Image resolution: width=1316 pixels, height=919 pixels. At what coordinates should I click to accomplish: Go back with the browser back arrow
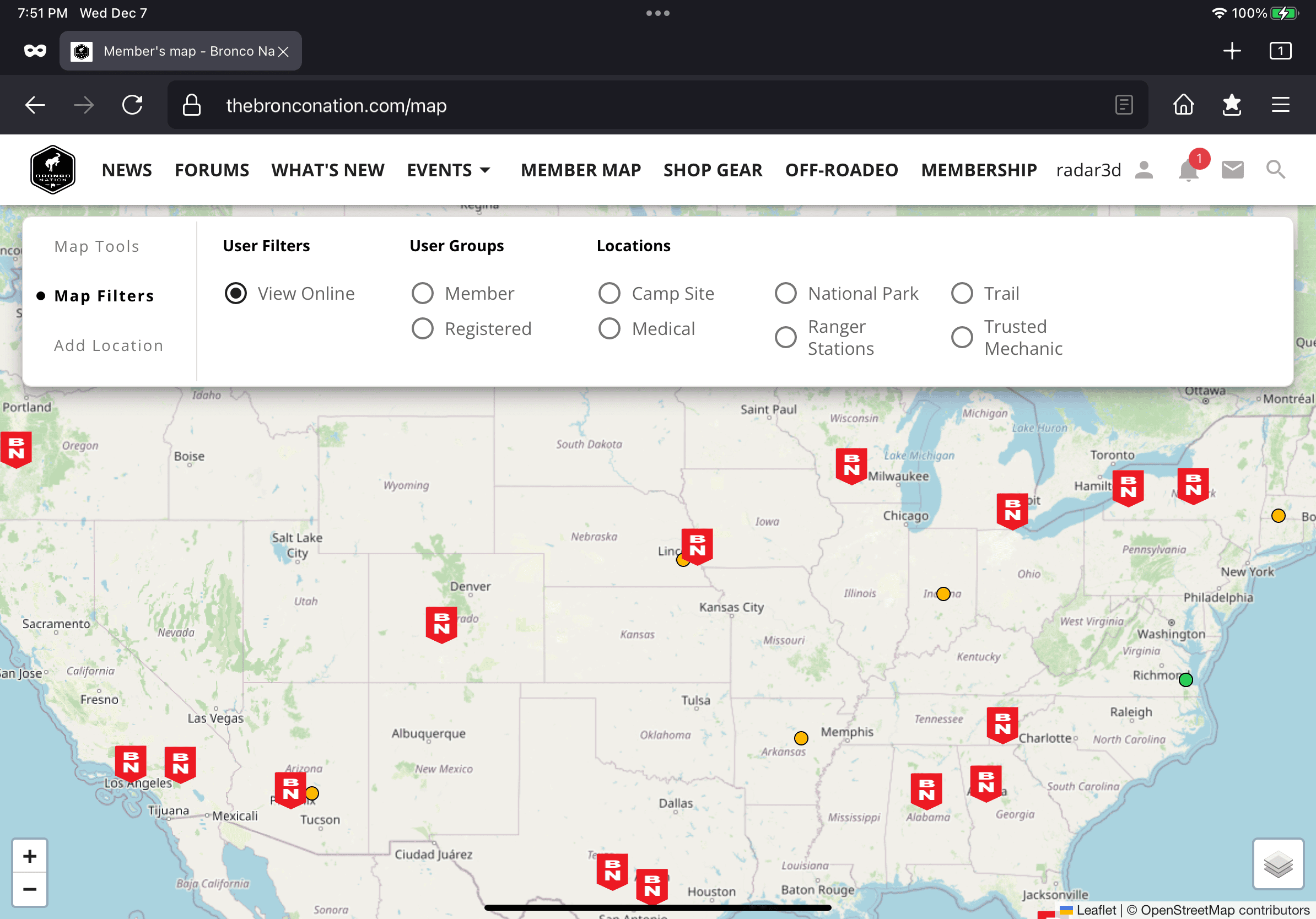point(35,105)
